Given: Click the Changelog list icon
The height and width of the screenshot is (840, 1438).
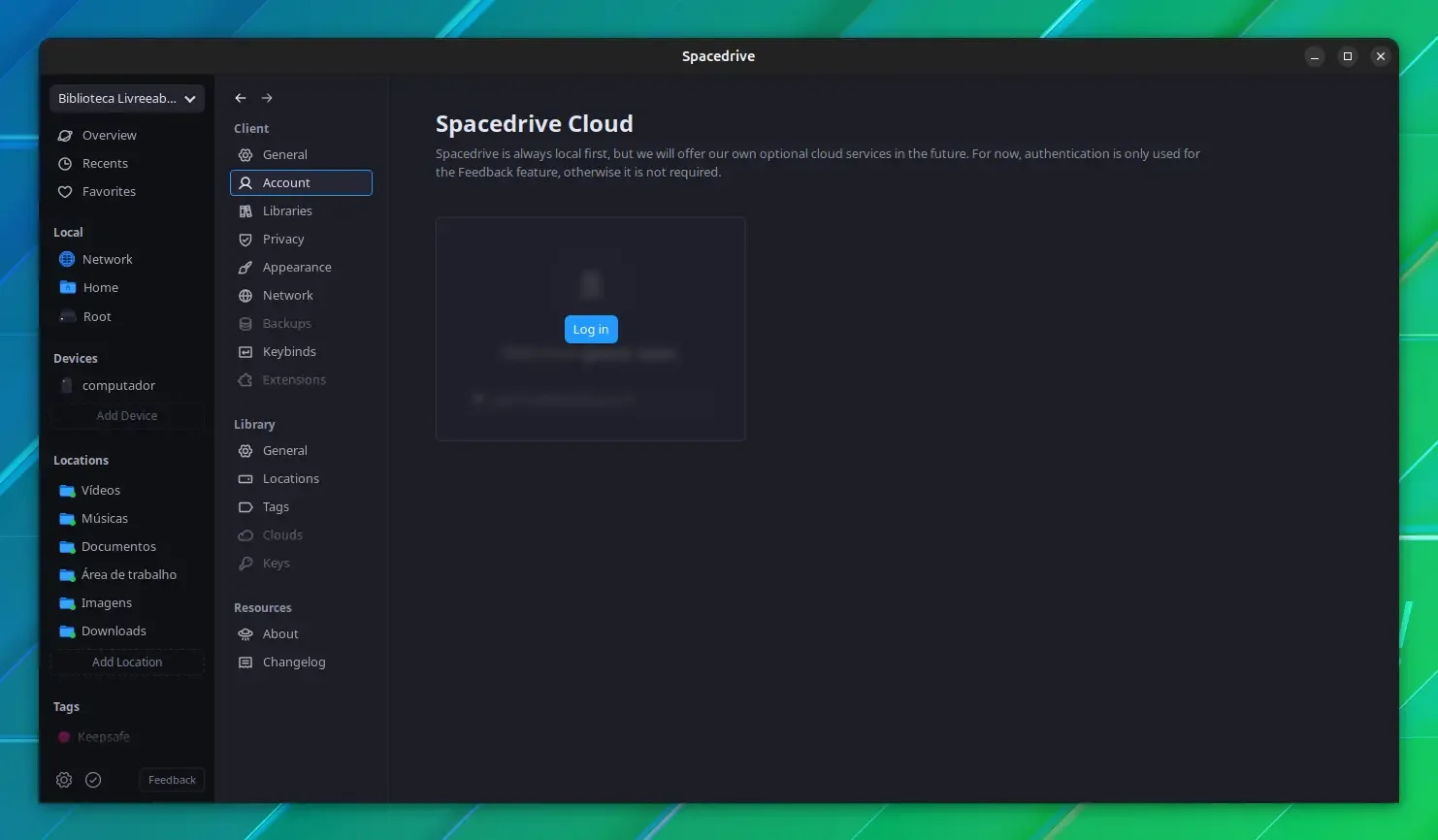Looking at the screenshot, I should coord(245,662).
